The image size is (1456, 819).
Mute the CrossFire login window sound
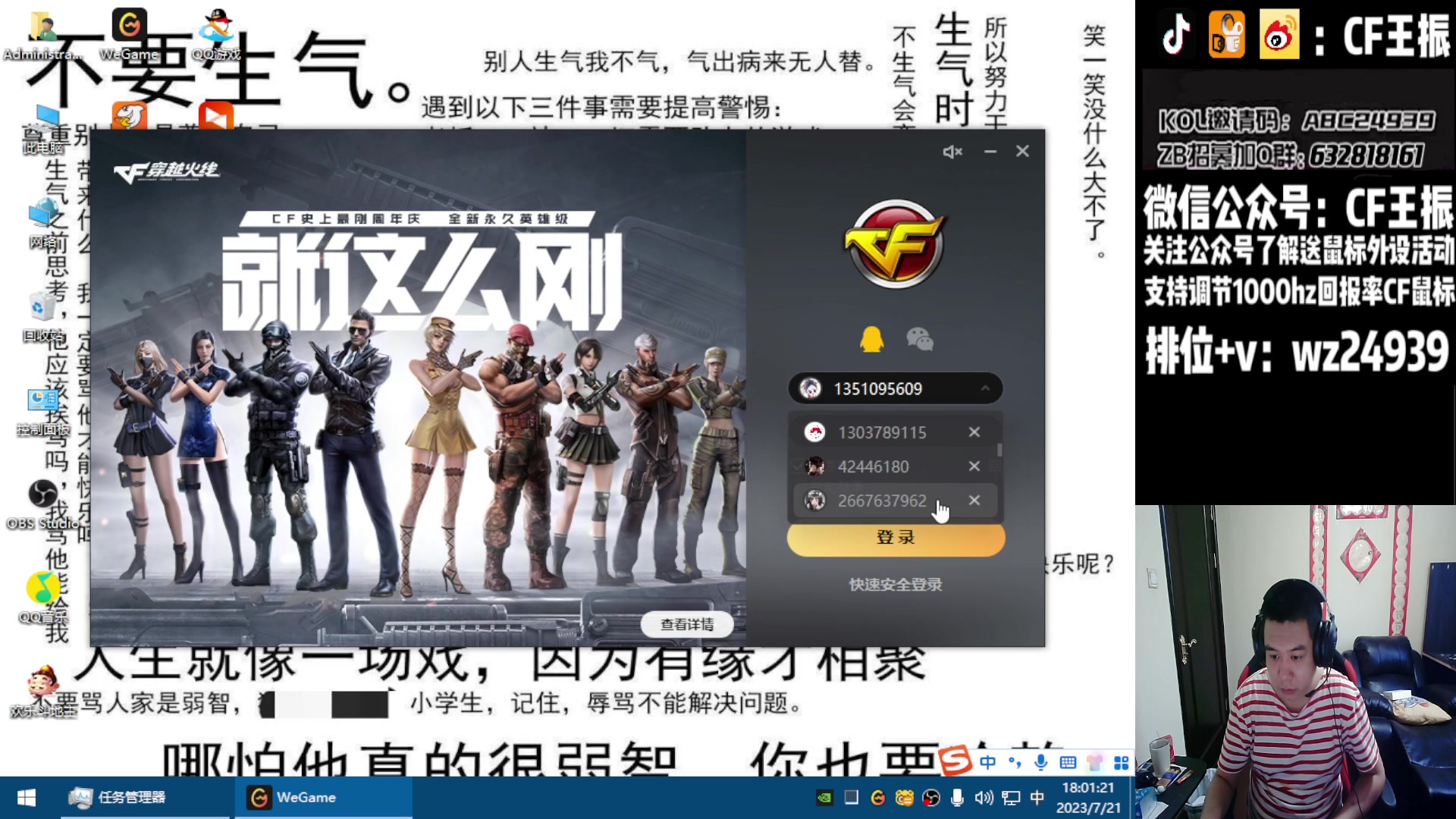point(952,152)
